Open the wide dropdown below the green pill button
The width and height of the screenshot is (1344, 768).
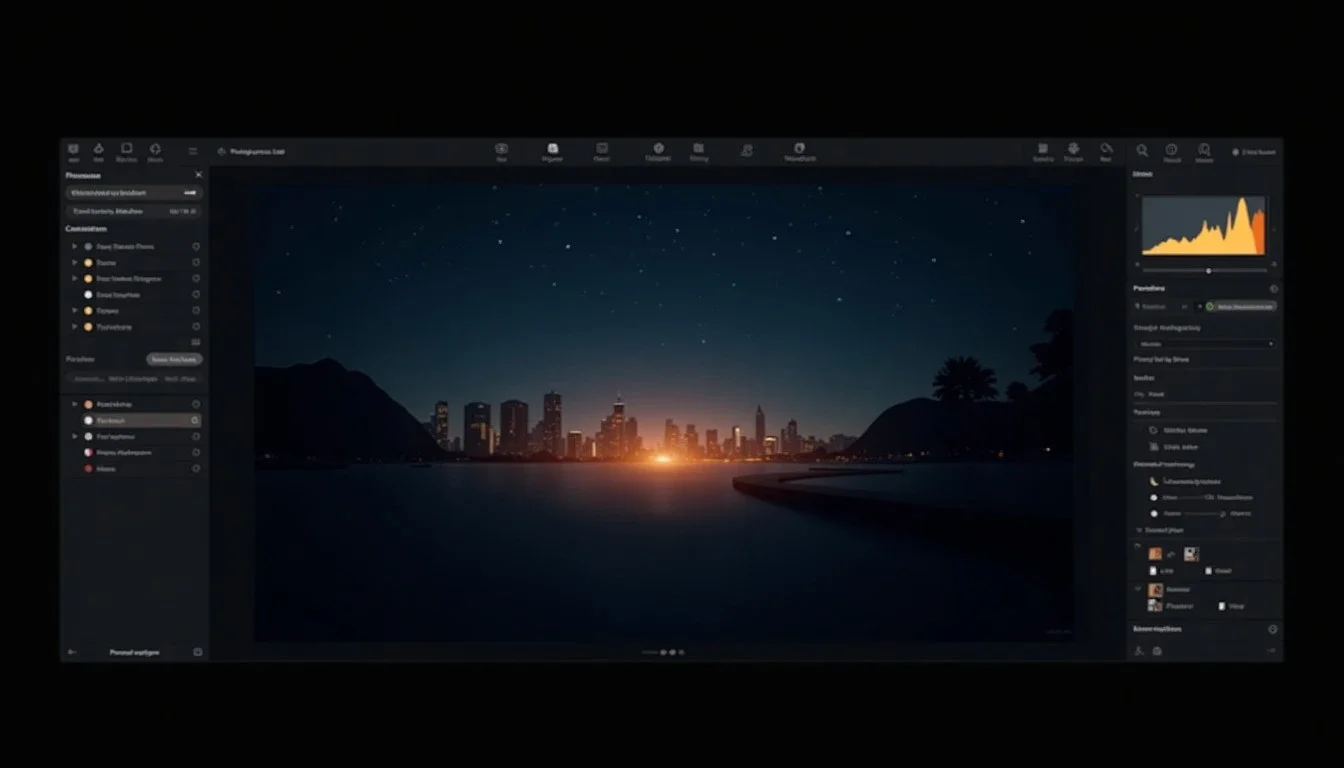(x=1205, y=343)
